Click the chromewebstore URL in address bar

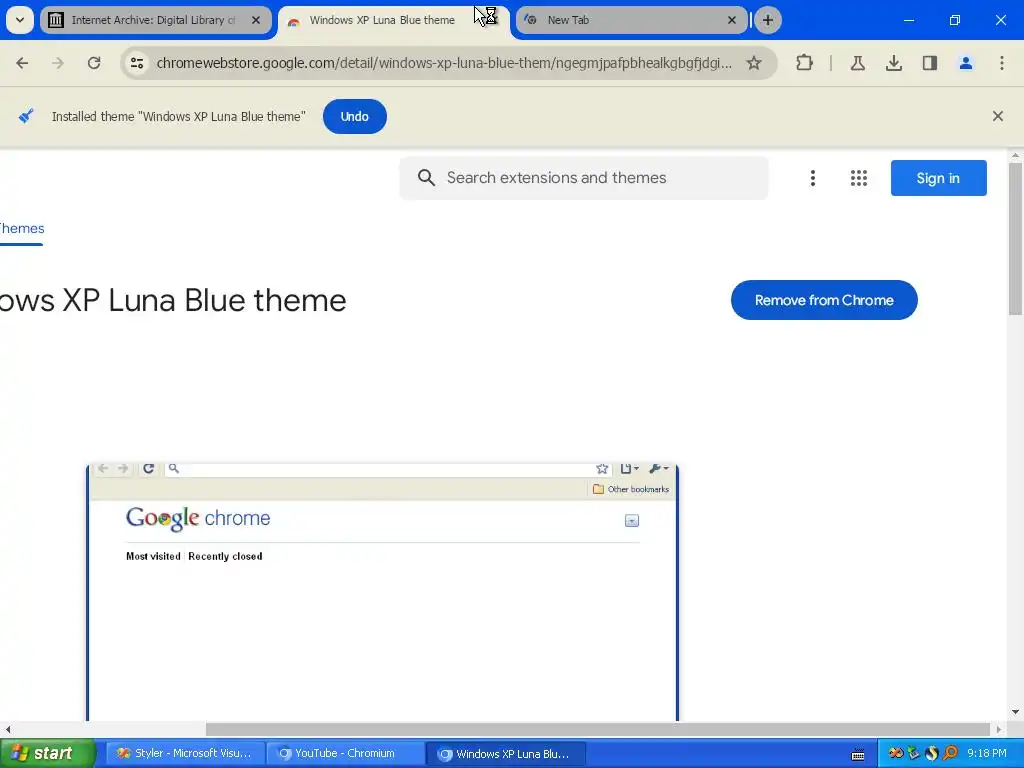click(444, 63)
